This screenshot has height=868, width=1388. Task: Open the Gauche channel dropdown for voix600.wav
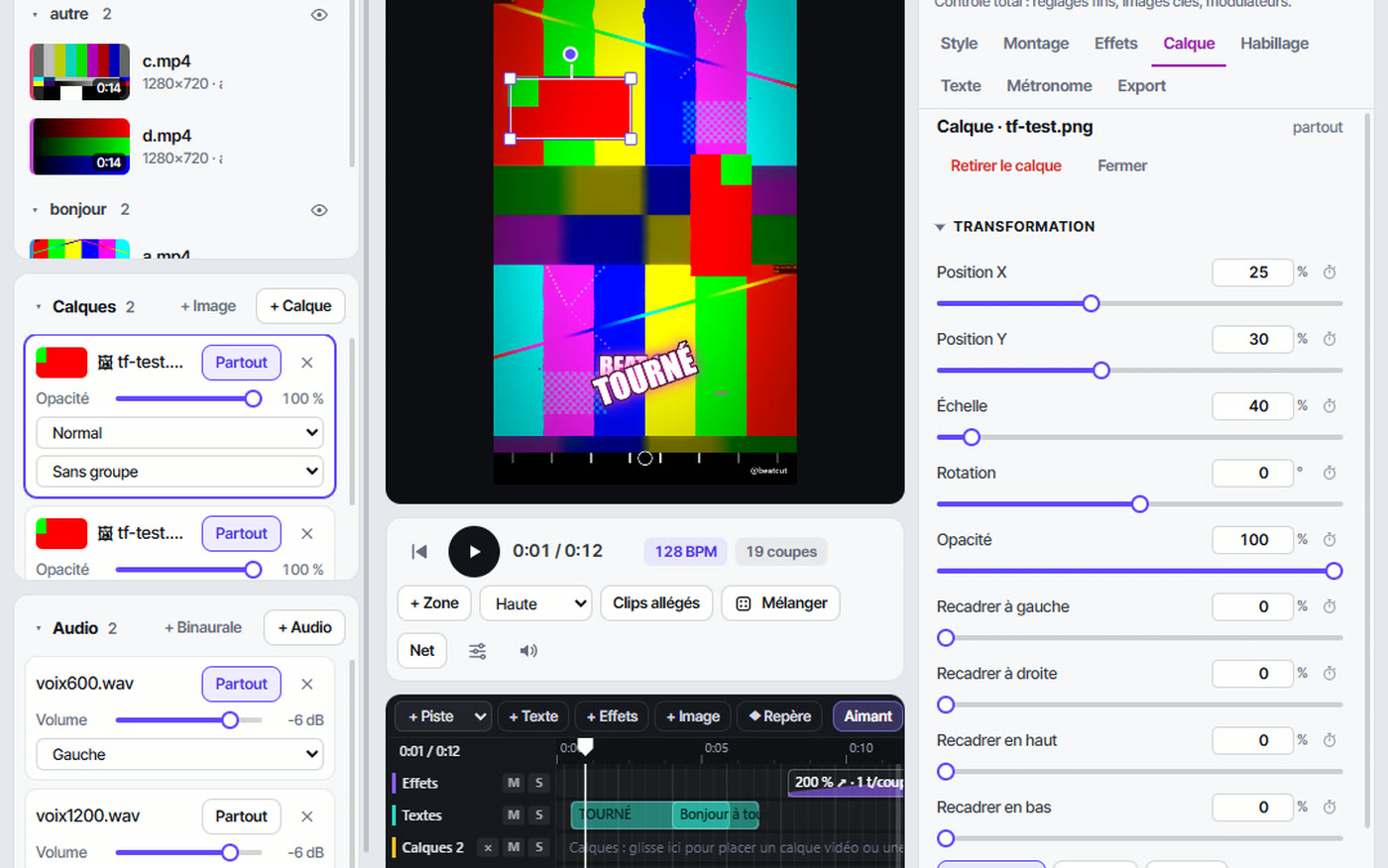point(179,755)
